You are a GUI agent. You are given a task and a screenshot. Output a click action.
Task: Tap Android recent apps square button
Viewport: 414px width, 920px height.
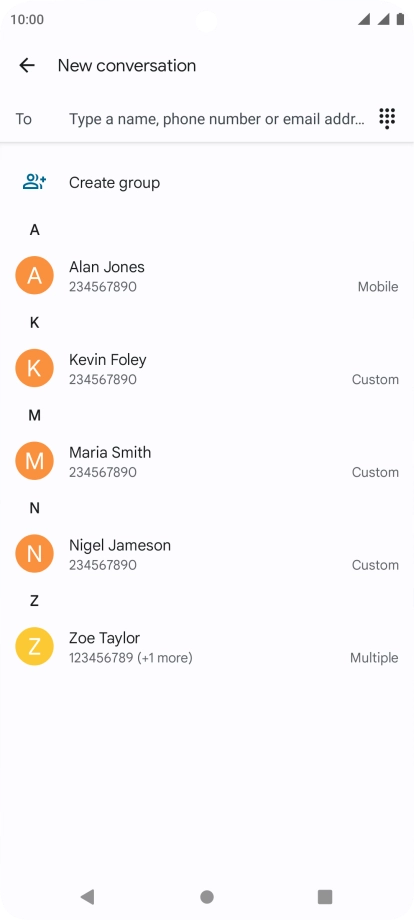click(325, 897)
